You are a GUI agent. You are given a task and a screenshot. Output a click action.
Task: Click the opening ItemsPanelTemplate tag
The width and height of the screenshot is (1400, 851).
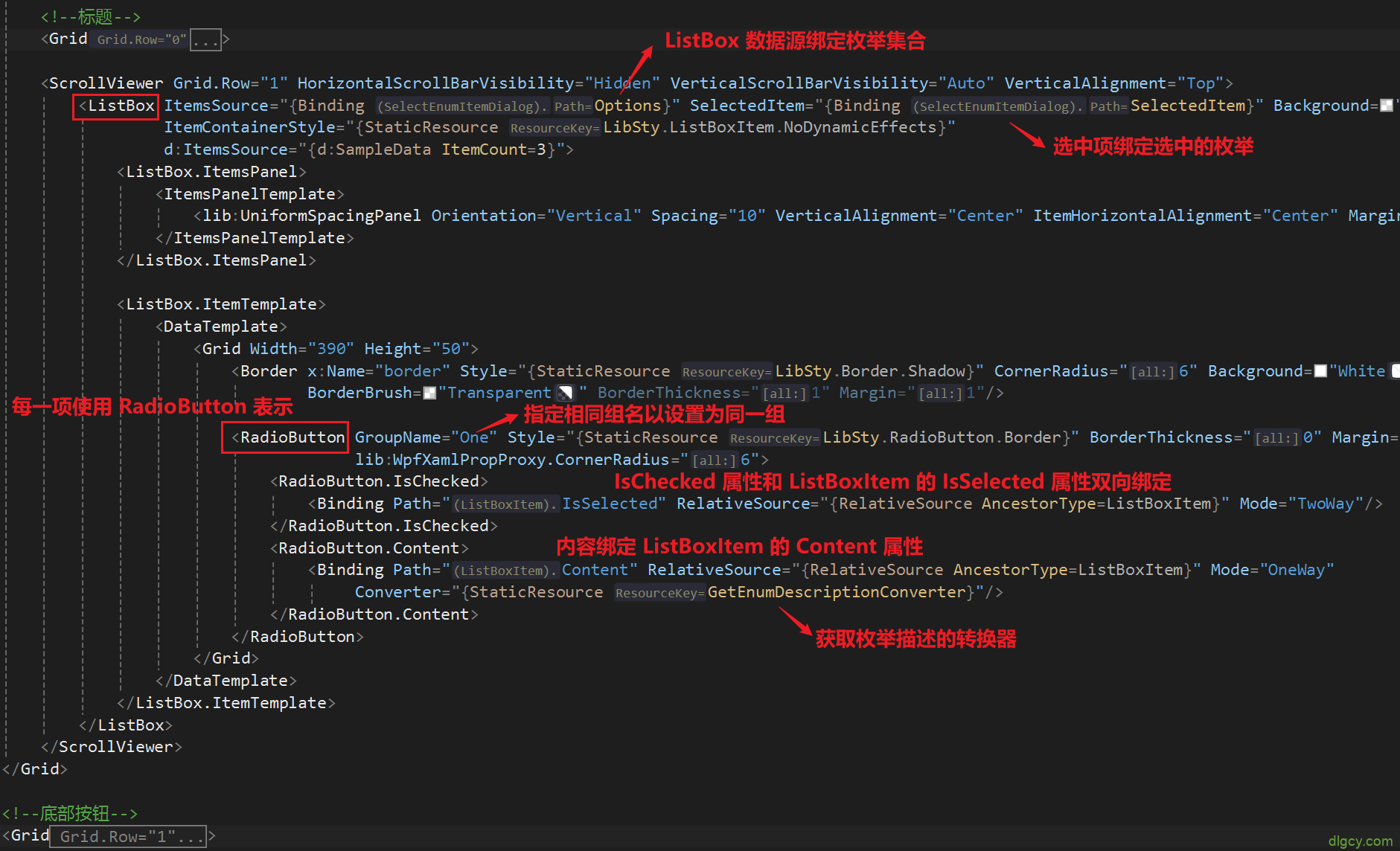coord(249,194)
